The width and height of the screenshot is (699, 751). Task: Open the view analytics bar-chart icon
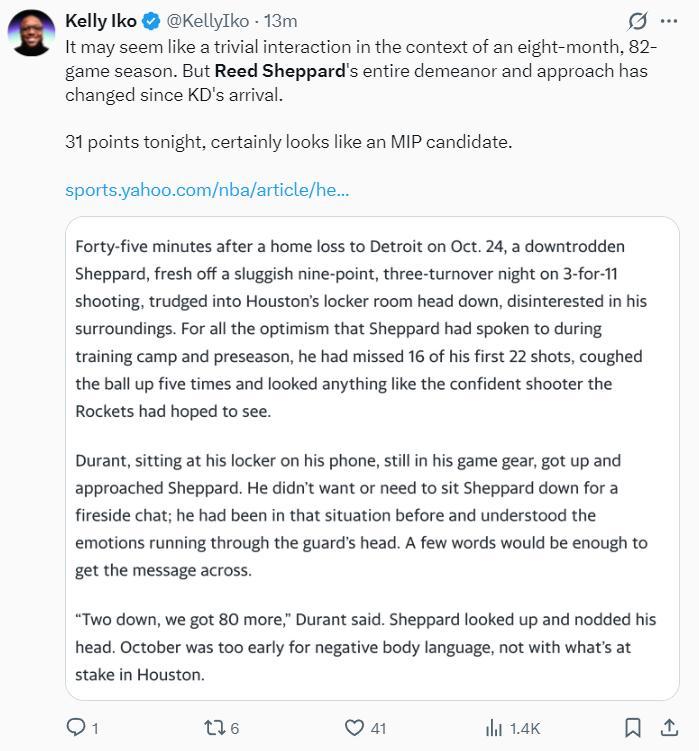493,728
